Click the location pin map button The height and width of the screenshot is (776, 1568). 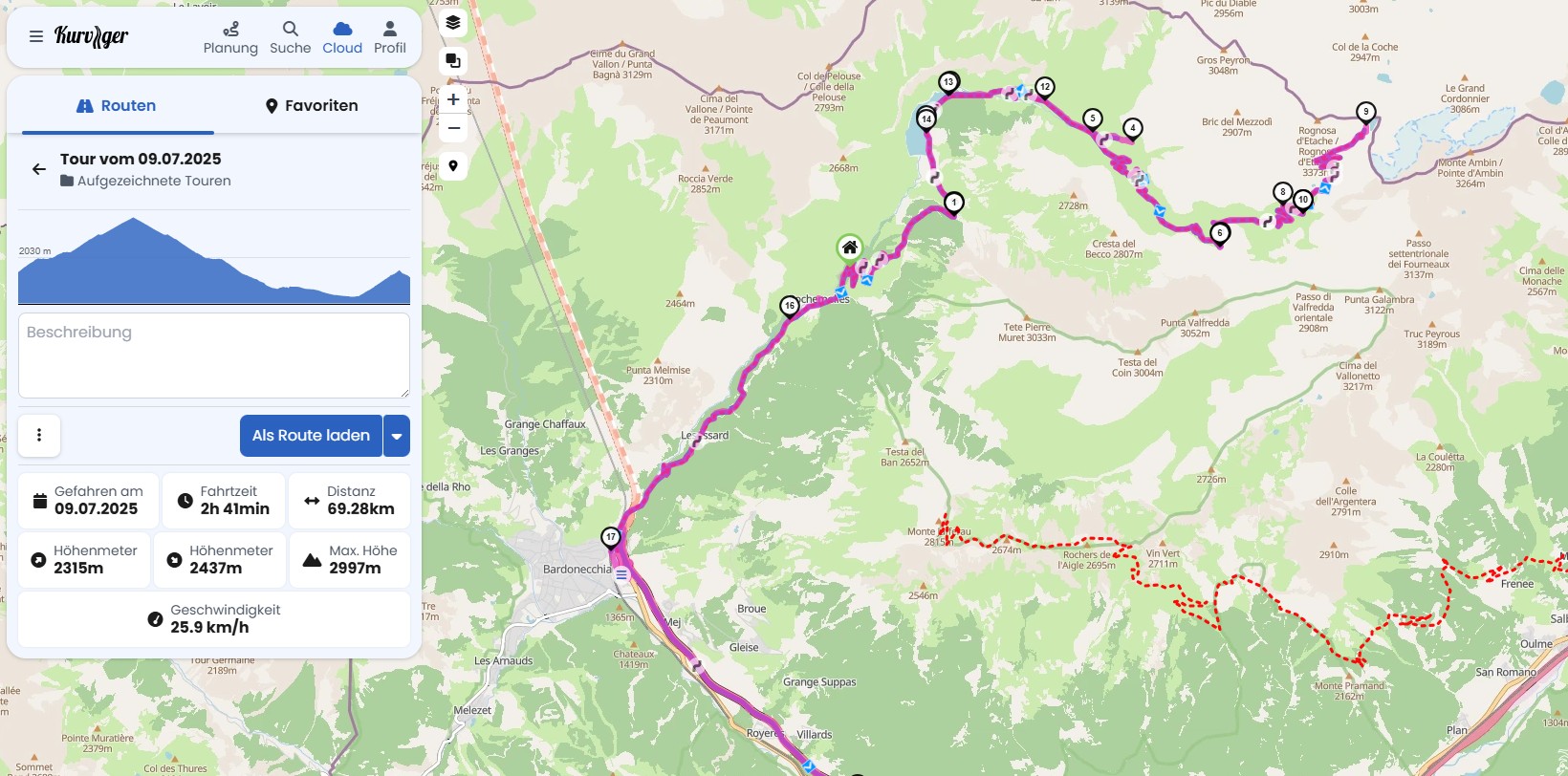[453, 165]
